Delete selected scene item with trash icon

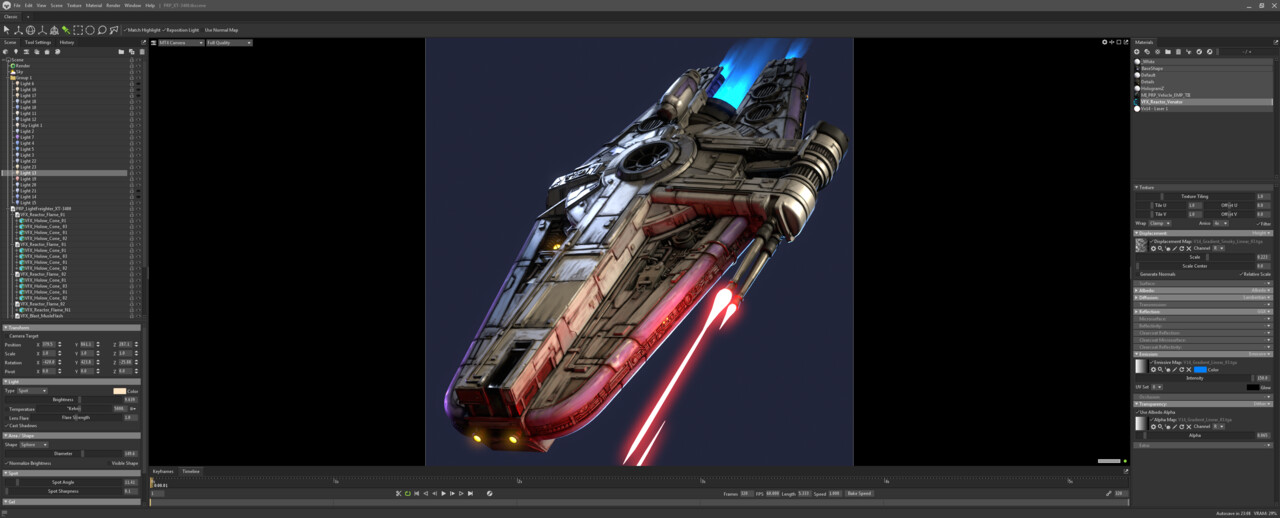pos(142,52)
